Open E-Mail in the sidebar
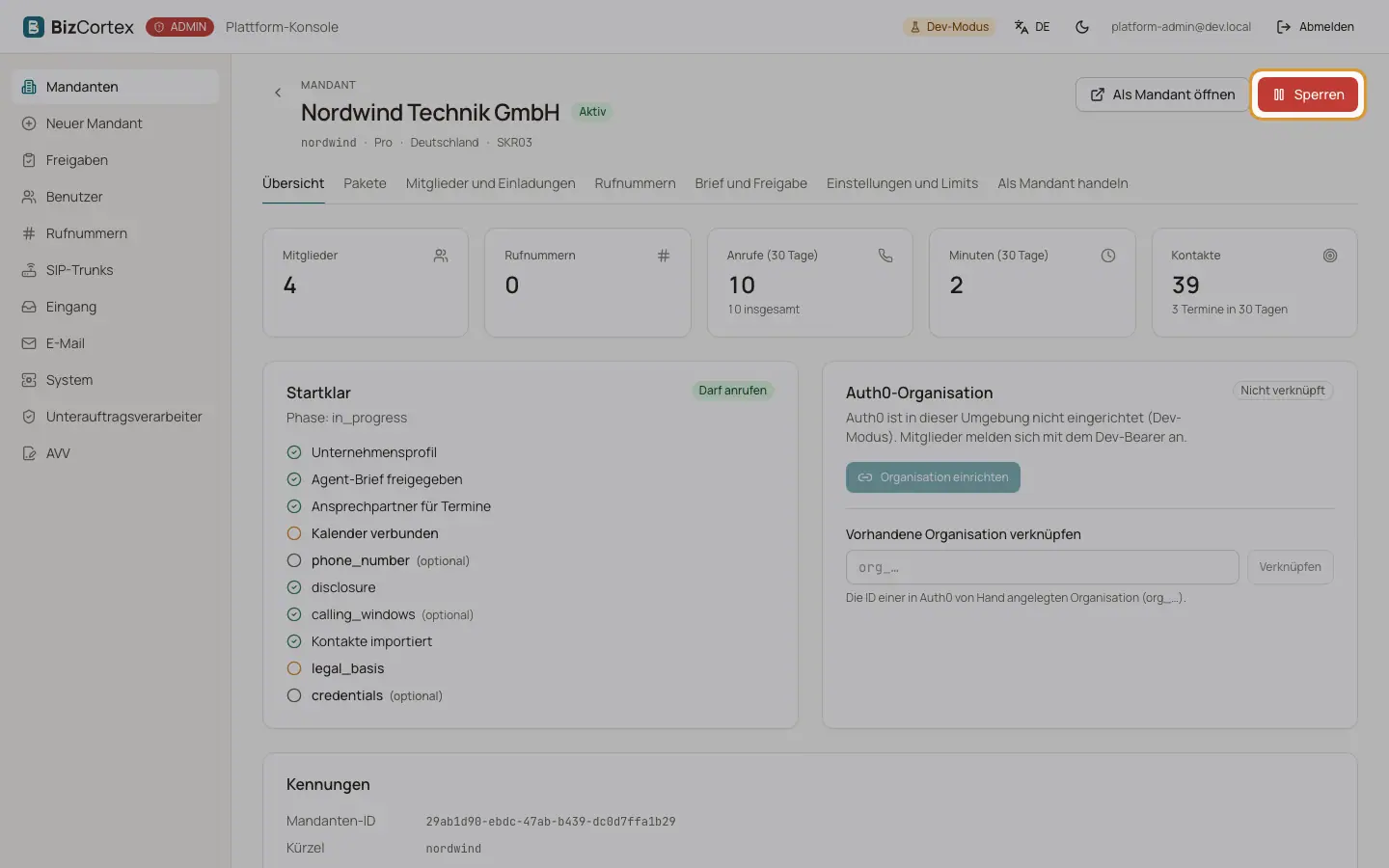The height and width of the screenshot is (868, 1389). 116,343
